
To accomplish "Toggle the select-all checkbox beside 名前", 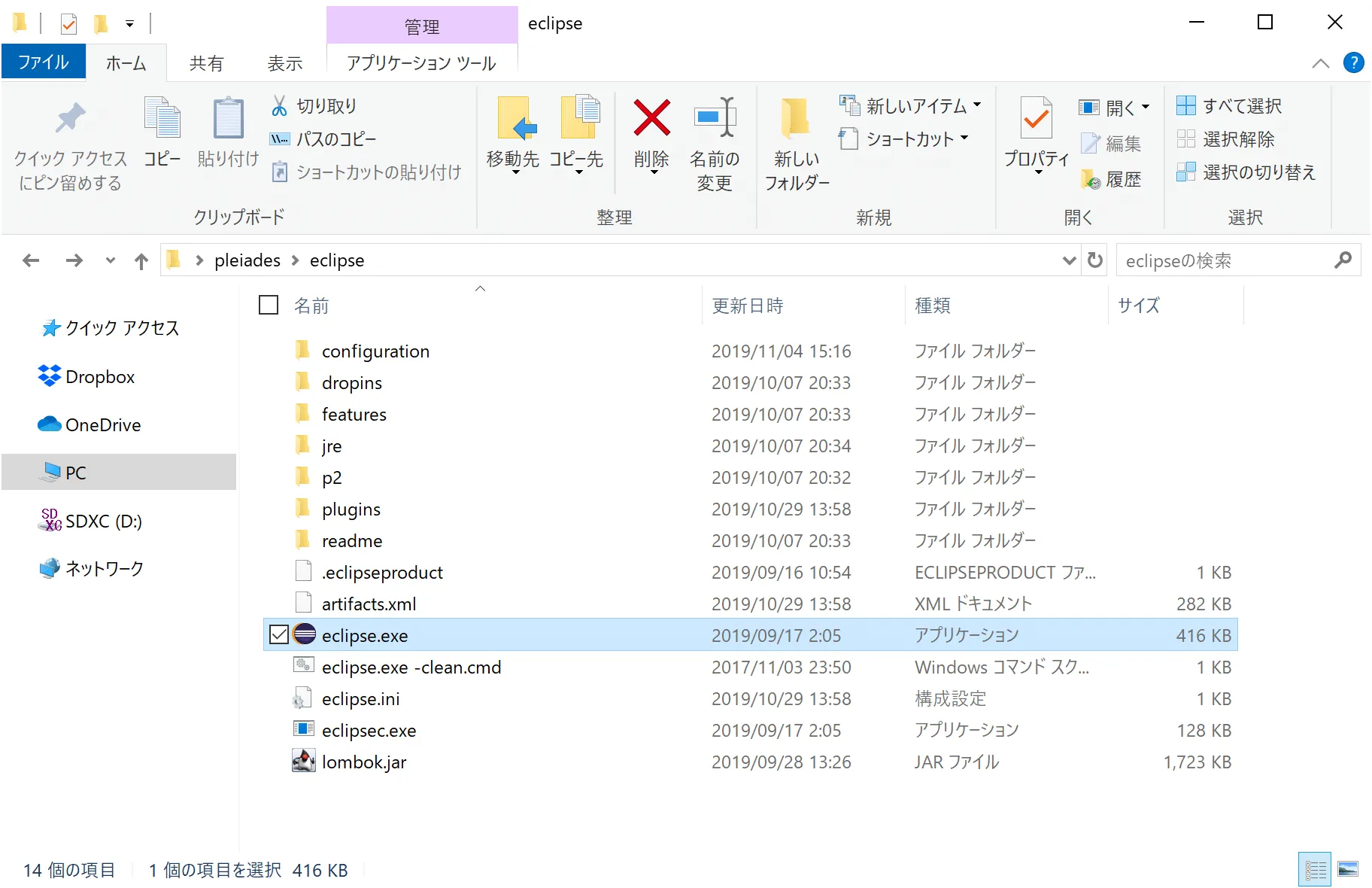I will coord(269,305).
